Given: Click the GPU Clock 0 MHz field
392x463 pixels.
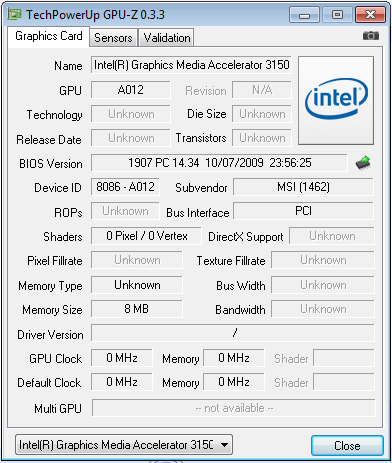Looking at the screenshot, I should [122, 358].
